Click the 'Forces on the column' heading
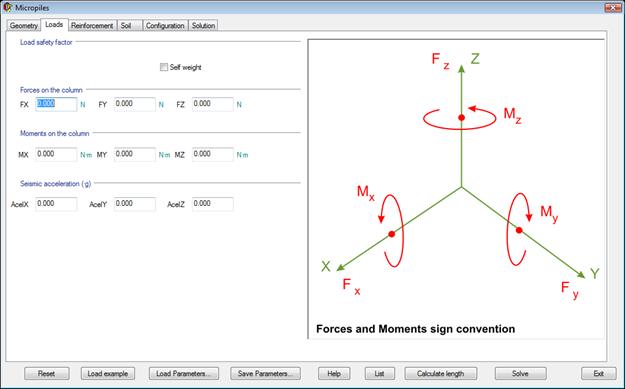 pos(51,90)
